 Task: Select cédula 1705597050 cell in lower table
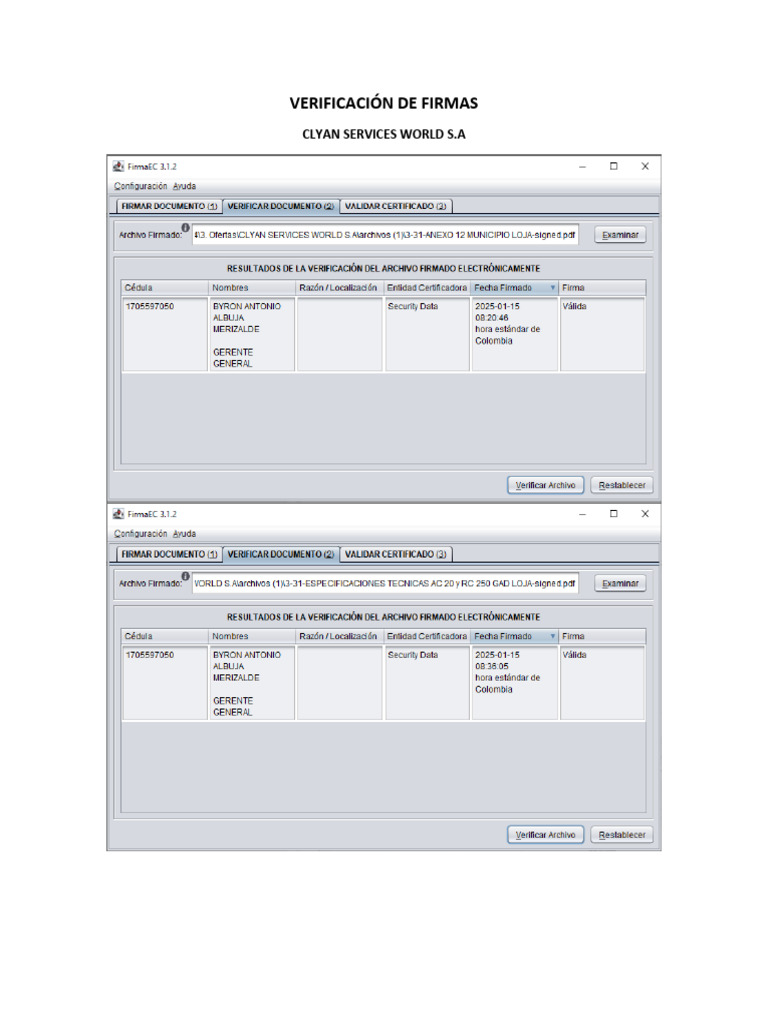click(165, 683)
